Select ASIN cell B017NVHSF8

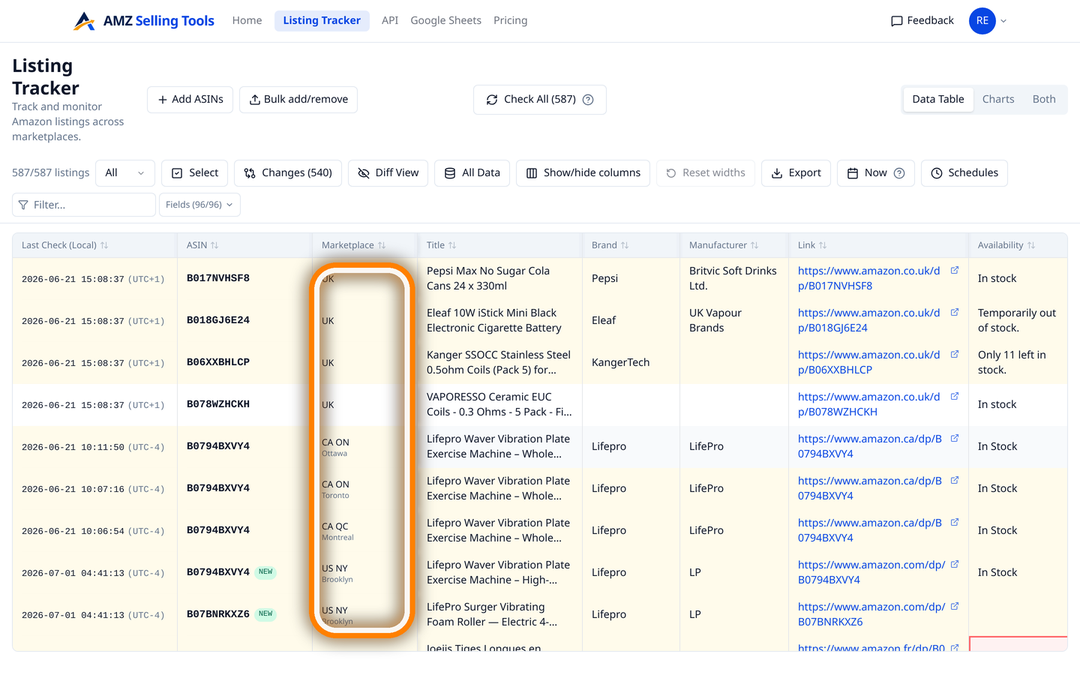point(218,278)
